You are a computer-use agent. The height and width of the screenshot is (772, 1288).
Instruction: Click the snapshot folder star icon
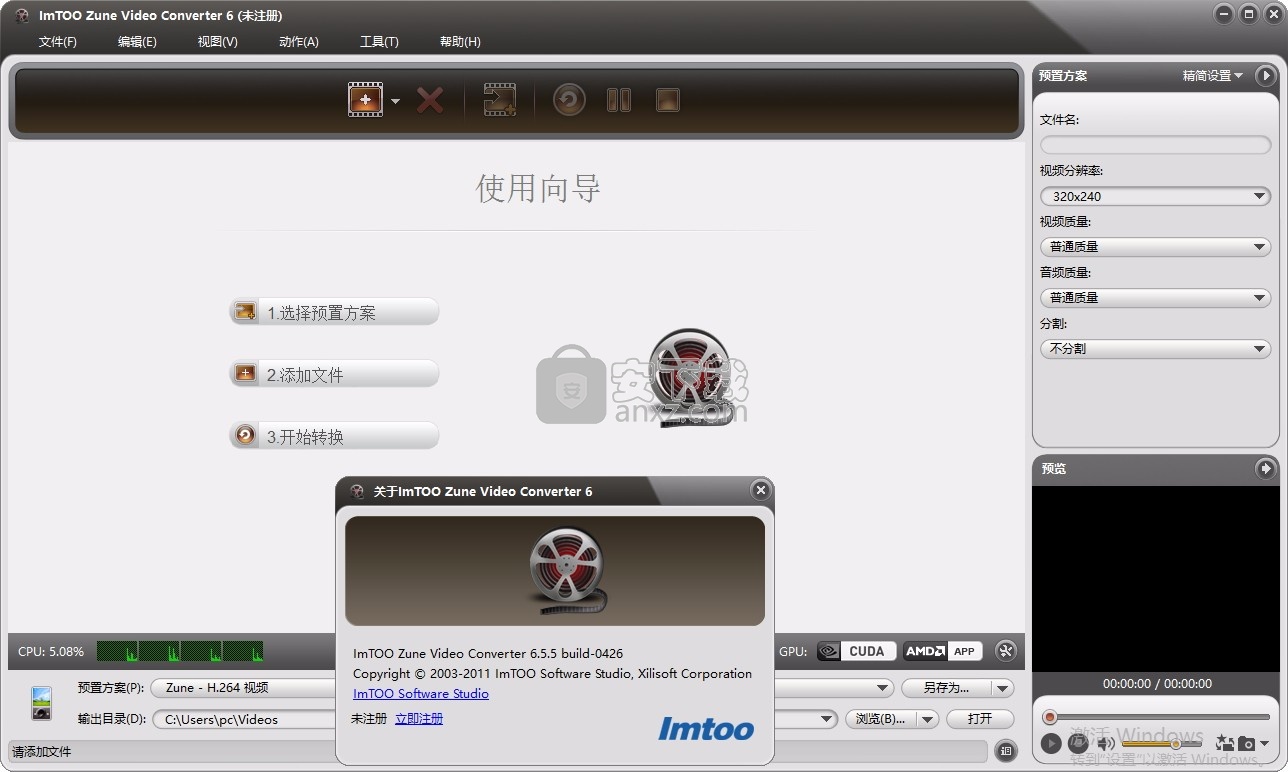[x=1224, y=743]
